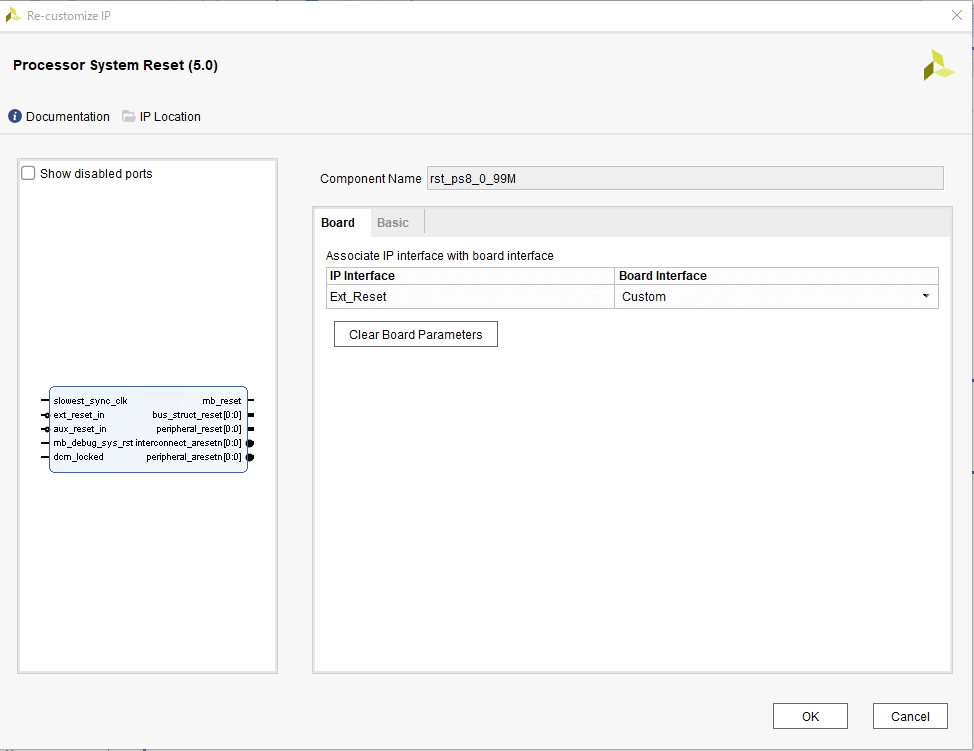Viewport: 974px width, 751px height.
Task: Switch to the Board tab
Action: [338, 223]
